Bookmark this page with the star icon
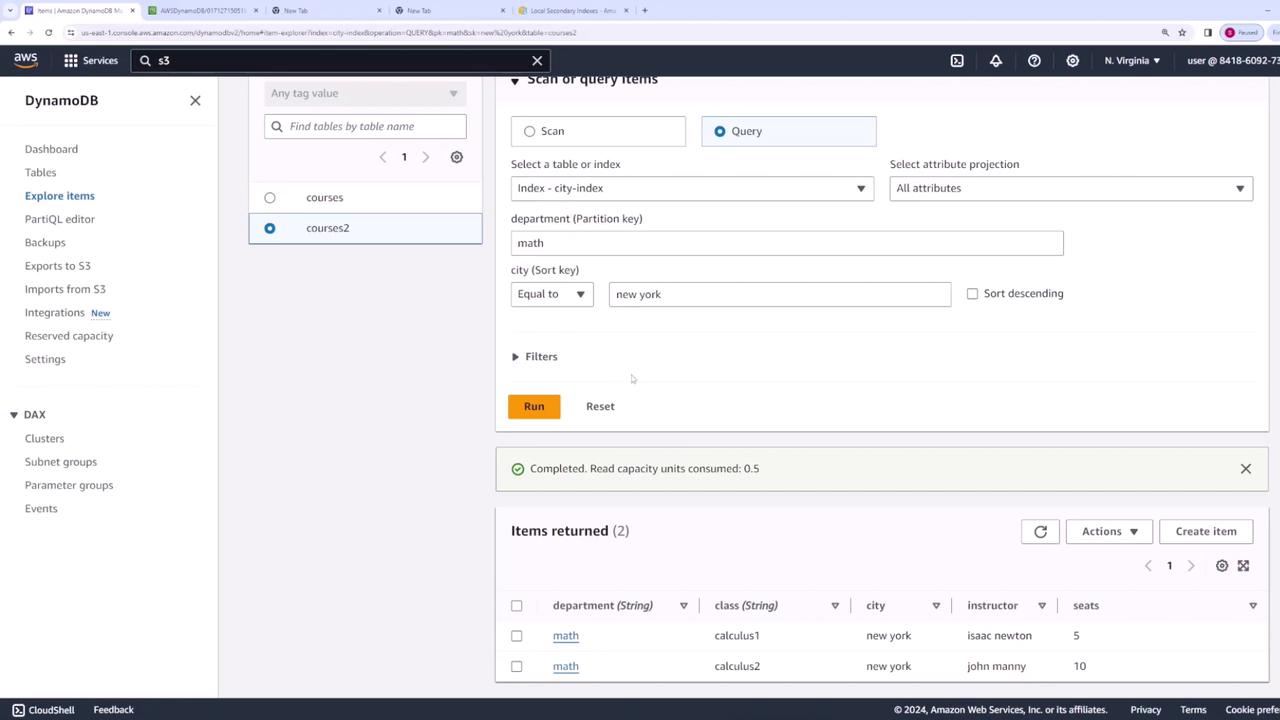 click(1182, 32)
